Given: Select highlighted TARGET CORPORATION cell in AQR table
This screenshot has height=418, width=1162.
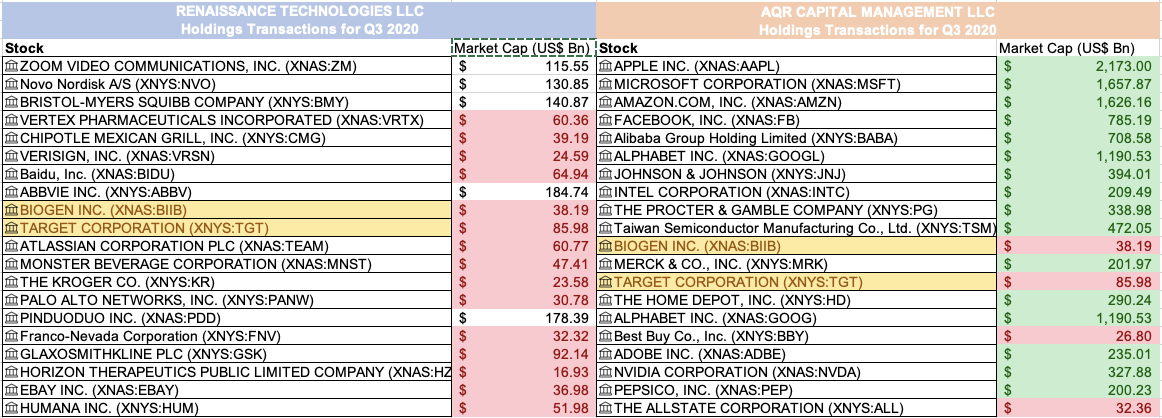Looking at the screenshot, I should (797, 282).
